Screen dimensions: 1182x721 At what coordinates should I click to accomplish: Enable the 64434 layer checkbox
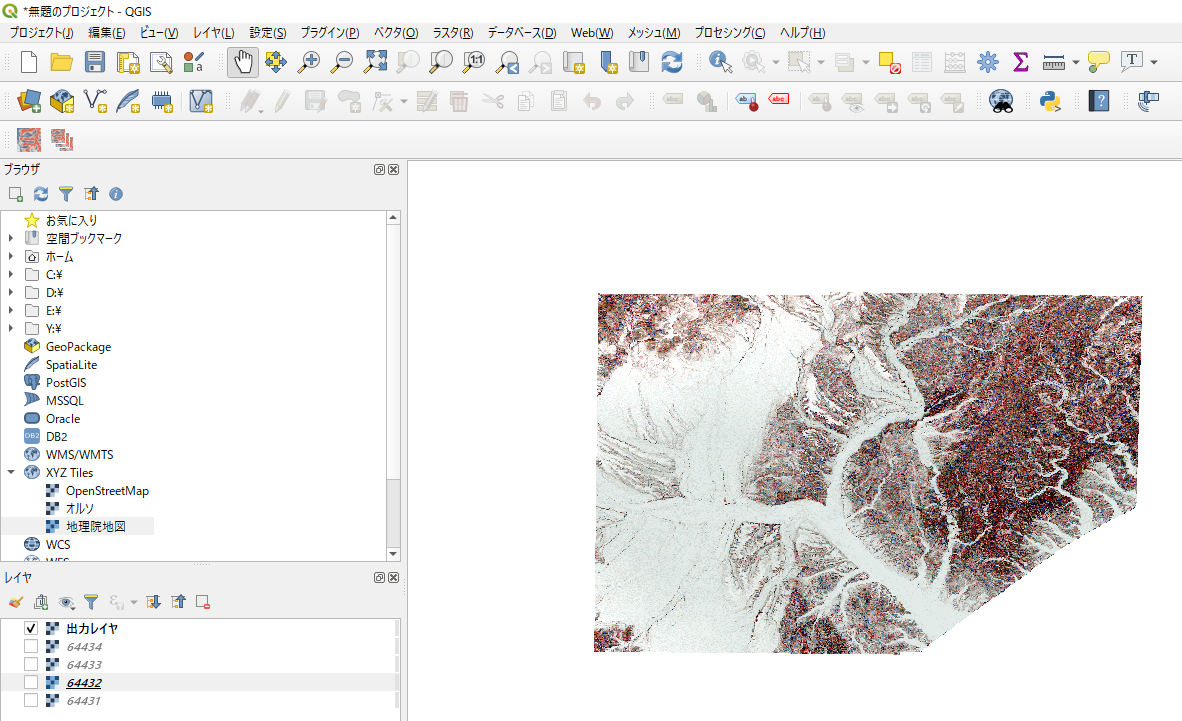click(x=31, y=646)
